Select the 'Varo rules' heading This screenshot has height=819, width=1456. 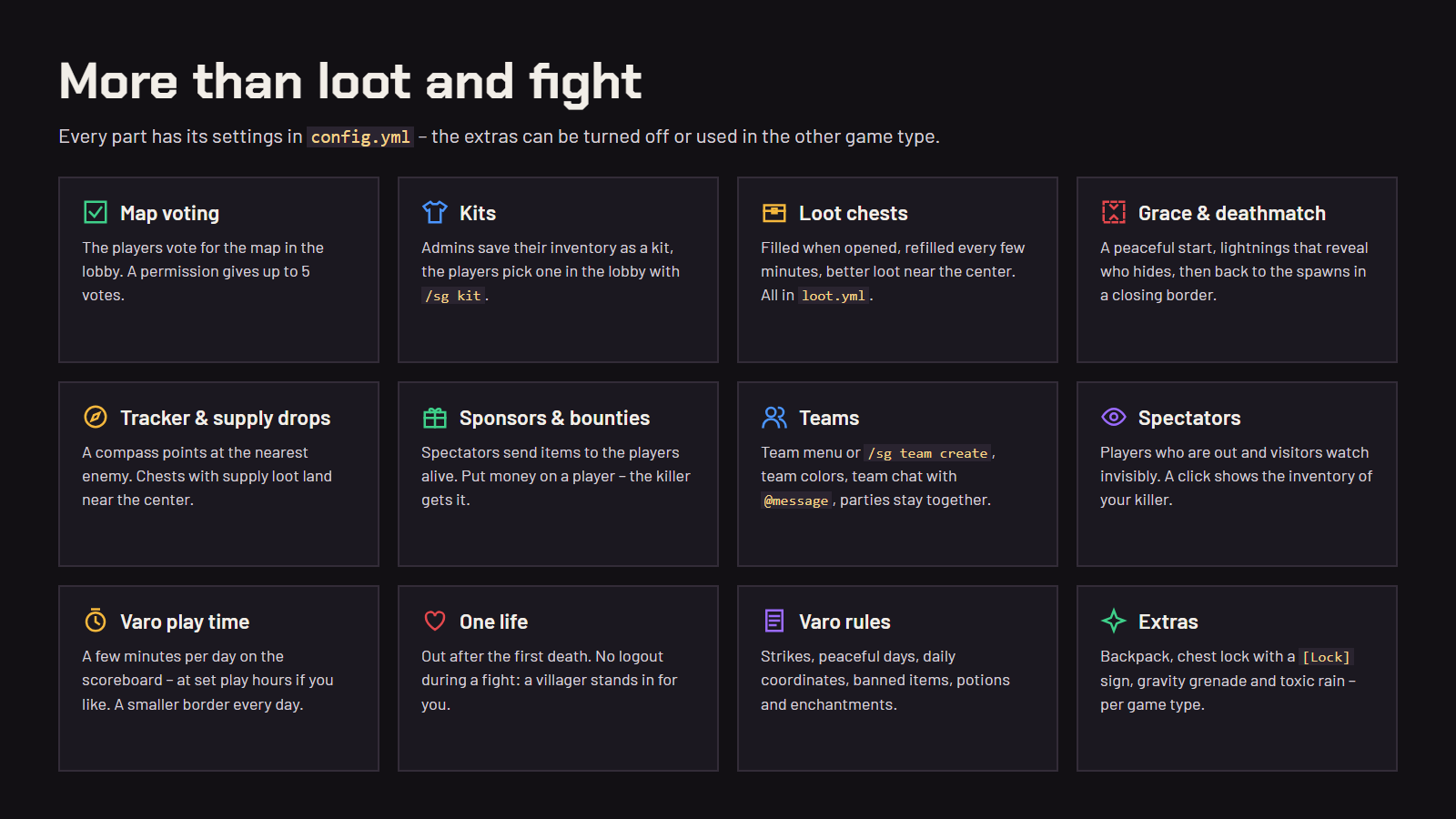coord(844,622)
